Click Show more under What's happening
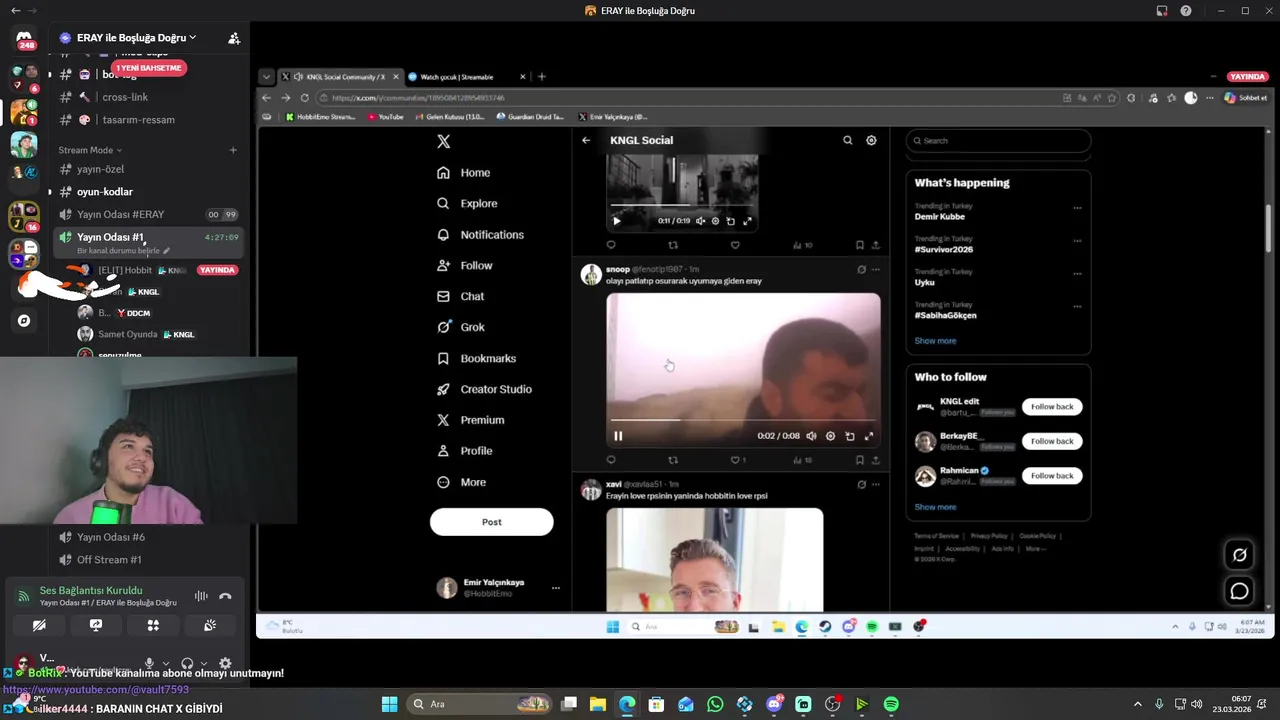The height and width of the screenshot is (720, 1280). [935, 341]
